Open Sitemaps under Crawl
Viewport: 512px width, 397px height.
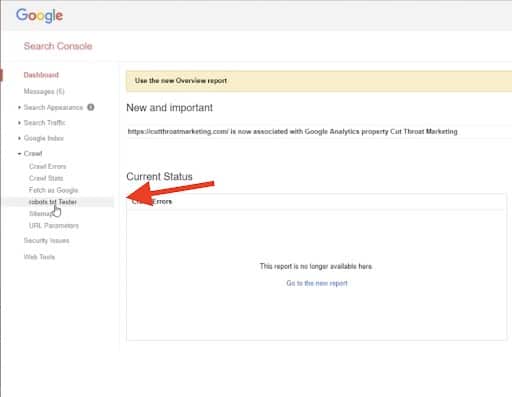click(41, 214)
